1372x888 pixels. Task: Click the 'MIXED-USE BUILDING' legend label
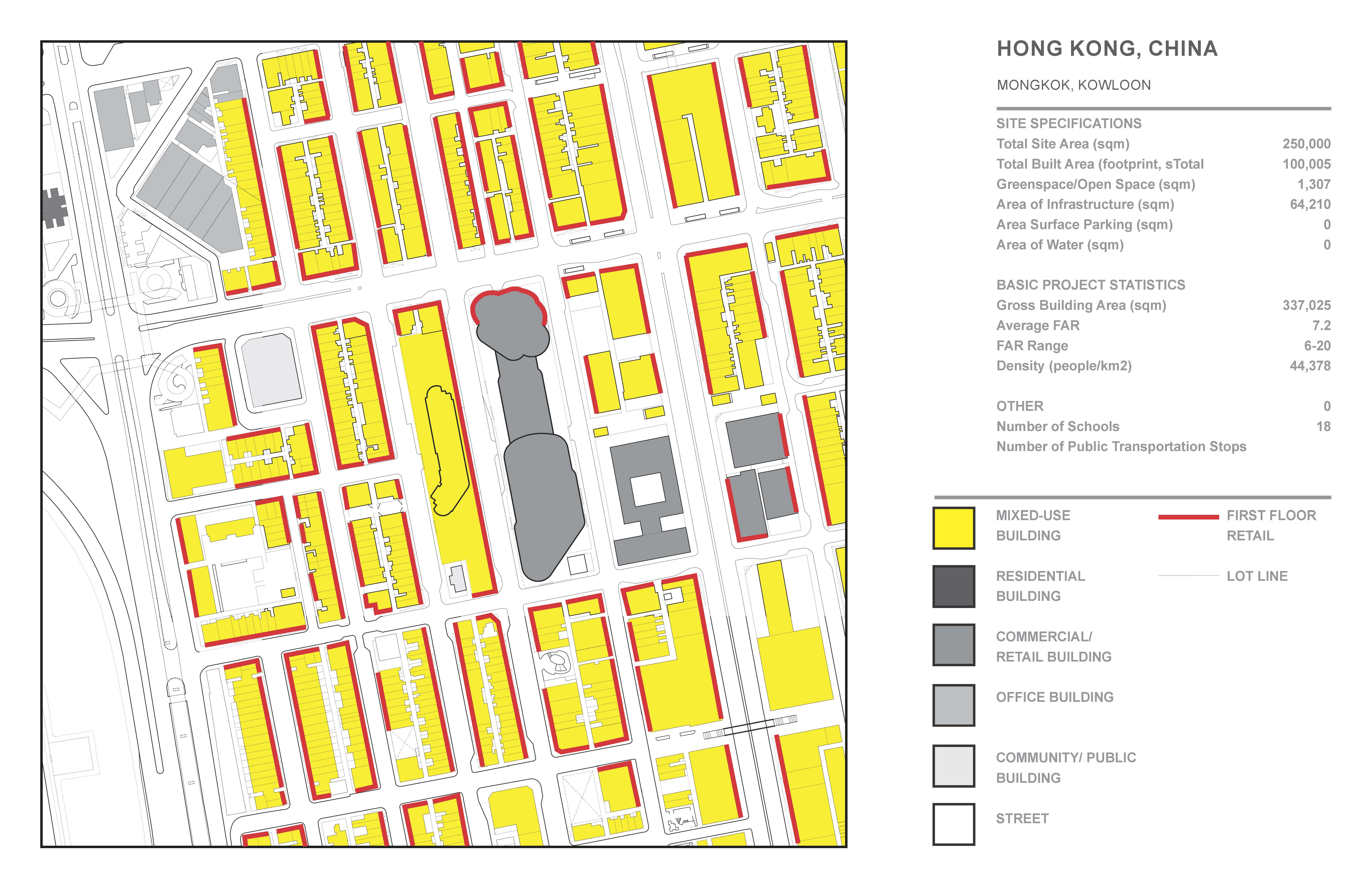pyautogui.click(x=1033, y=525)
